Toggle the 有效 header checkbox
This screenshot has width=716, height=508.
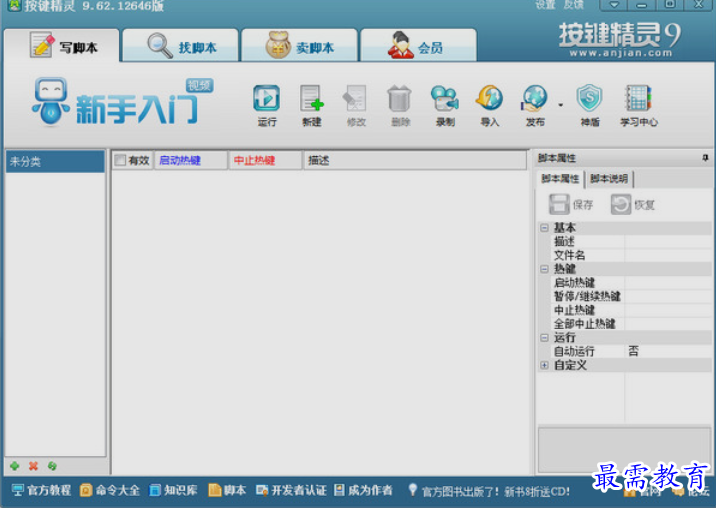click(x=120, y=160)
